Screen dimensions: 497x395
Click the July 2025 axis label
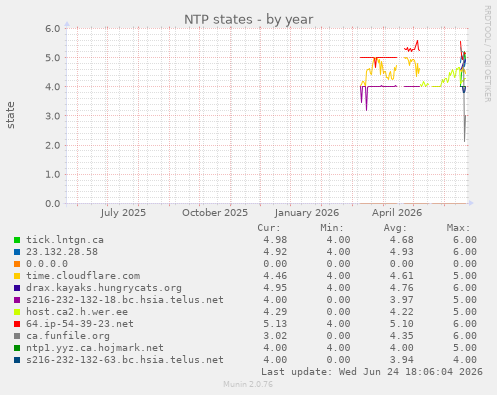(x=123, y=213)
